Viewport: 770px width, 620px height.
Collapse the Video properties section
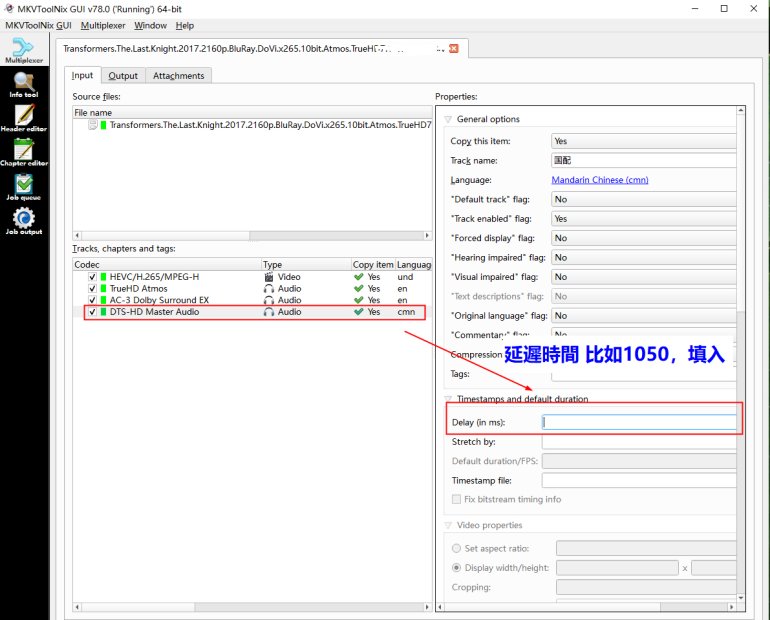tap(448, 525)
